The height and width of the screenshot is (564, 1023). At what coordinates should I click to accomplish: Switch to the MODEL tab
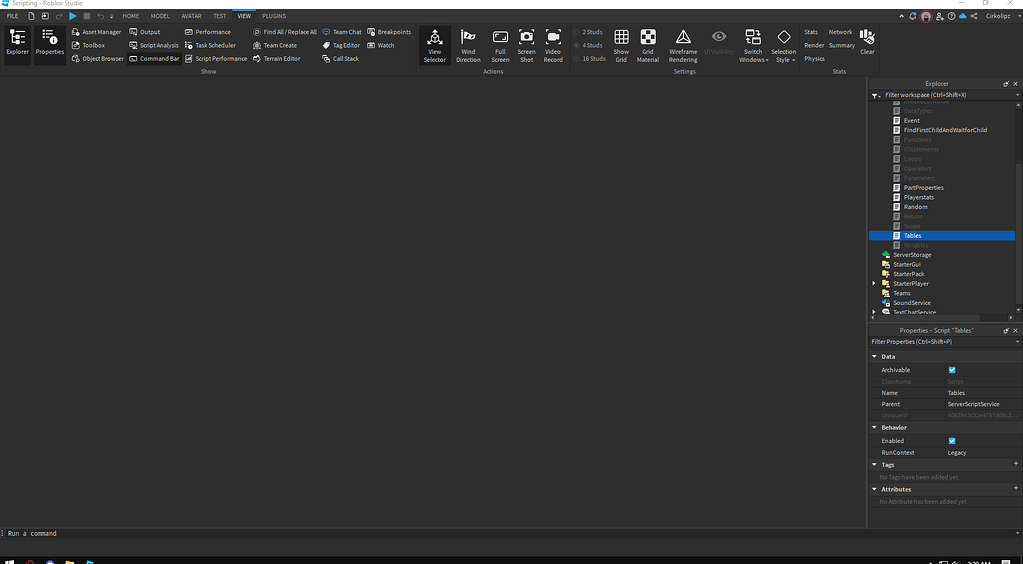[160, 16]
